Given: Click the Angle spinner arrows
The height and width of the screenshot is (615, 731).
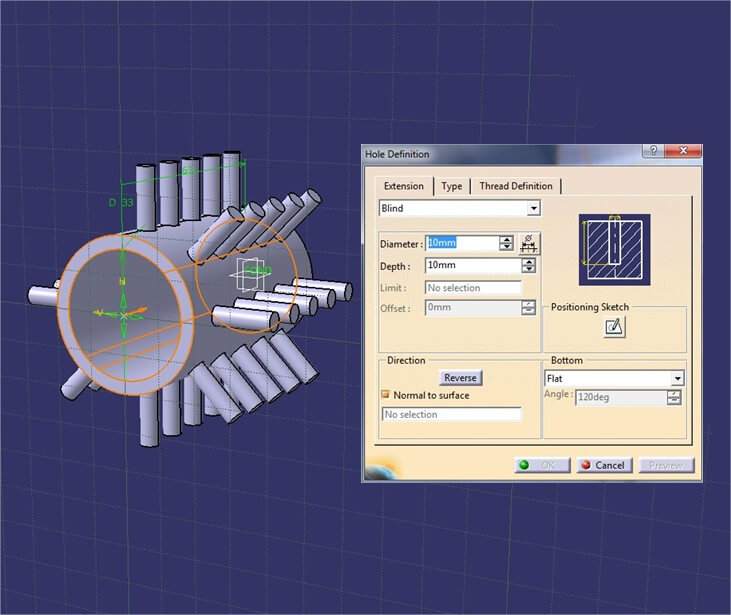Looking at the screenshot, I should [x=674, y=397].
